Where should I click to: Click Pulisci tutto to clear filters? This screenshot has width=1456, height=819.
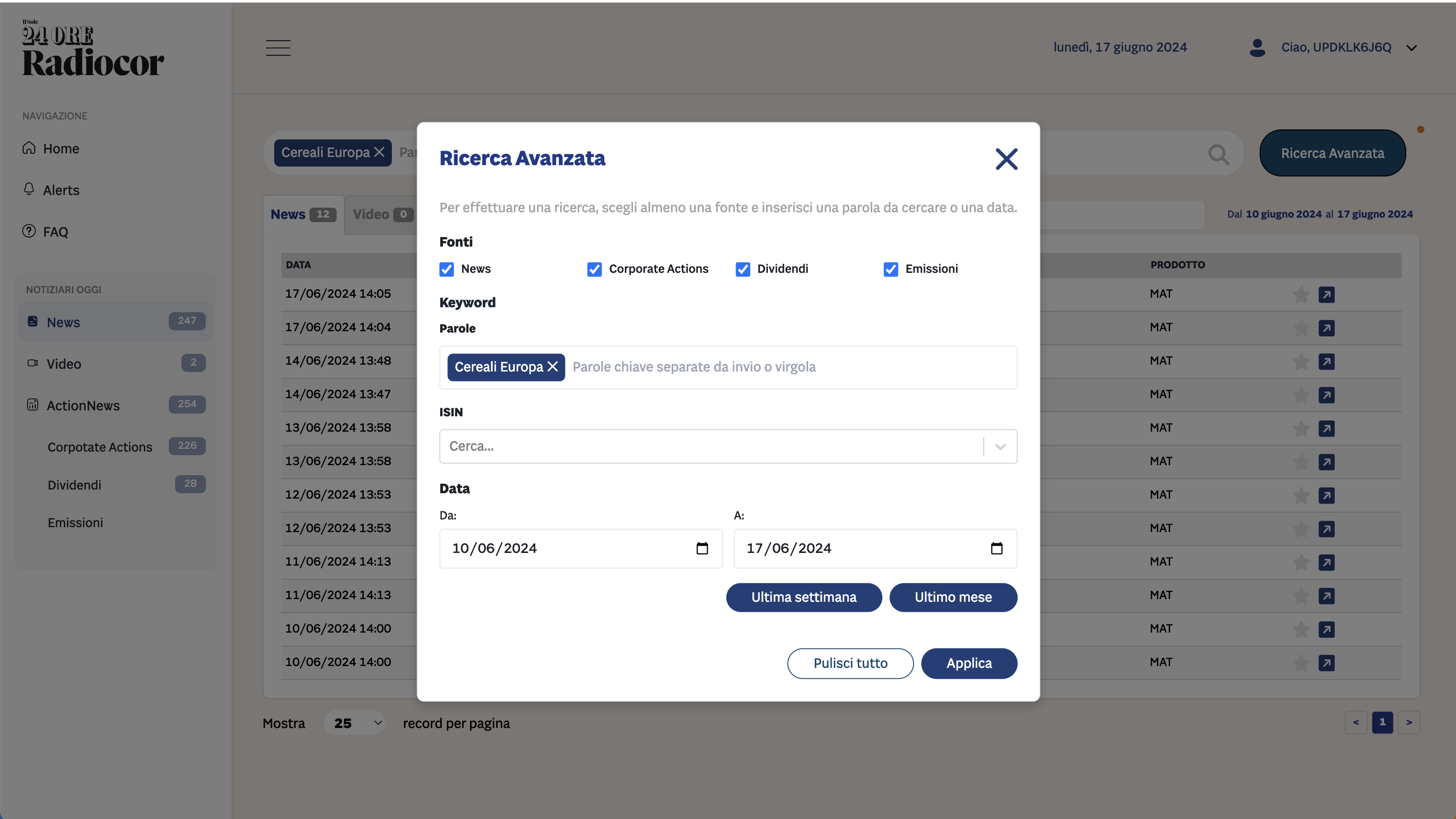click(850, 663)
